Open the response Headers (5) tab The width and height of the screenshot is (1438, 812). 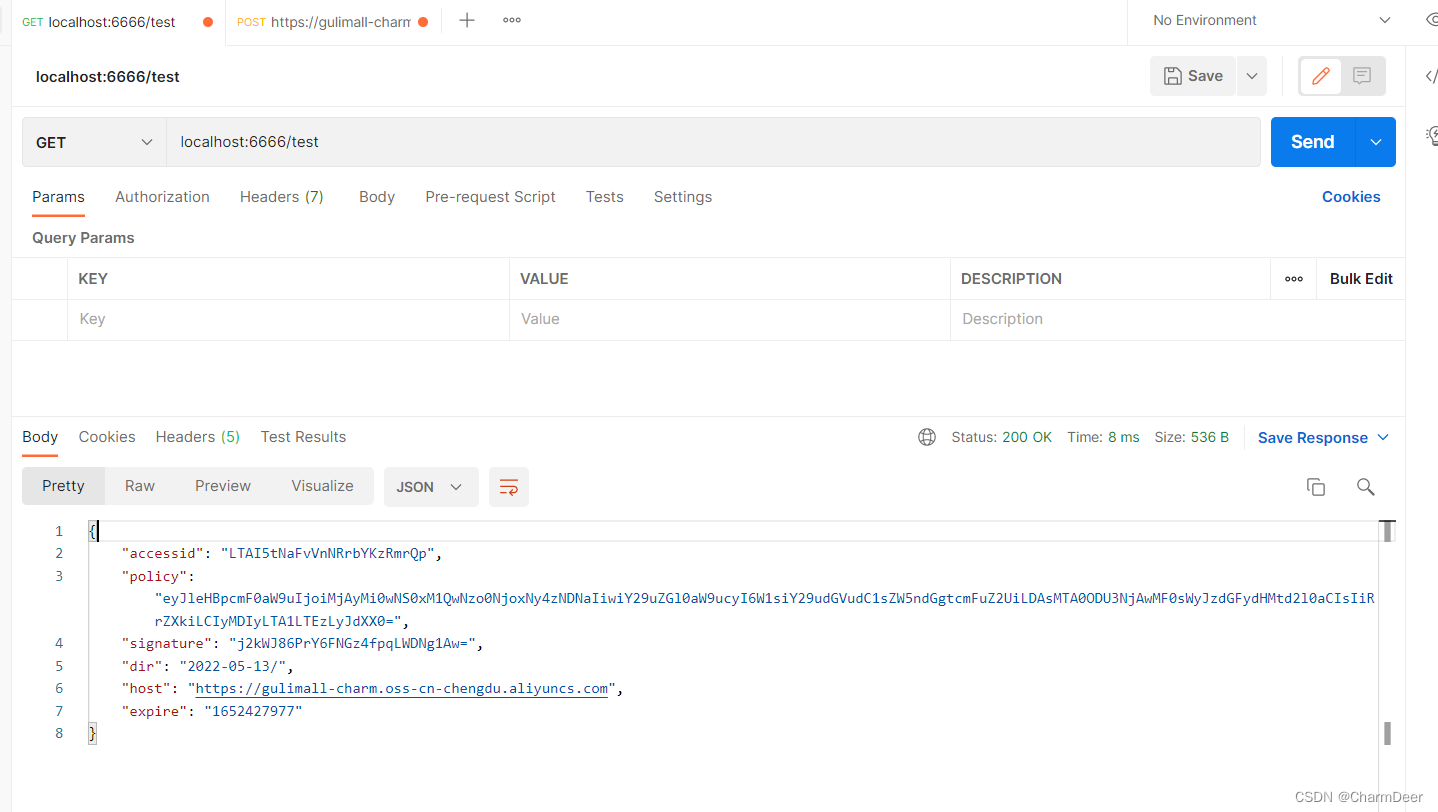(198, 437)
